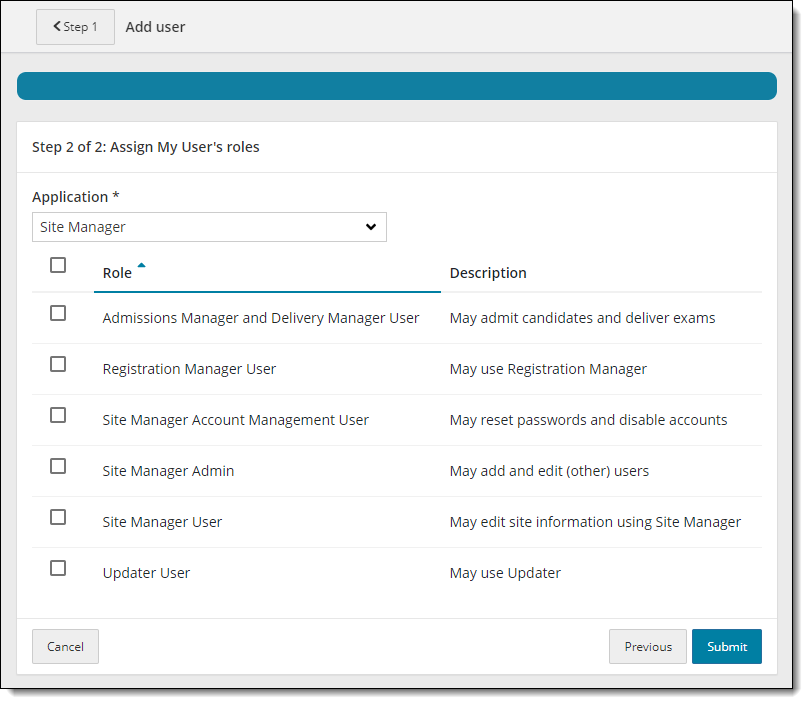Check the Admissions Manager and Delivery Manager User box

pyautogui.click(x=58, y=313)
